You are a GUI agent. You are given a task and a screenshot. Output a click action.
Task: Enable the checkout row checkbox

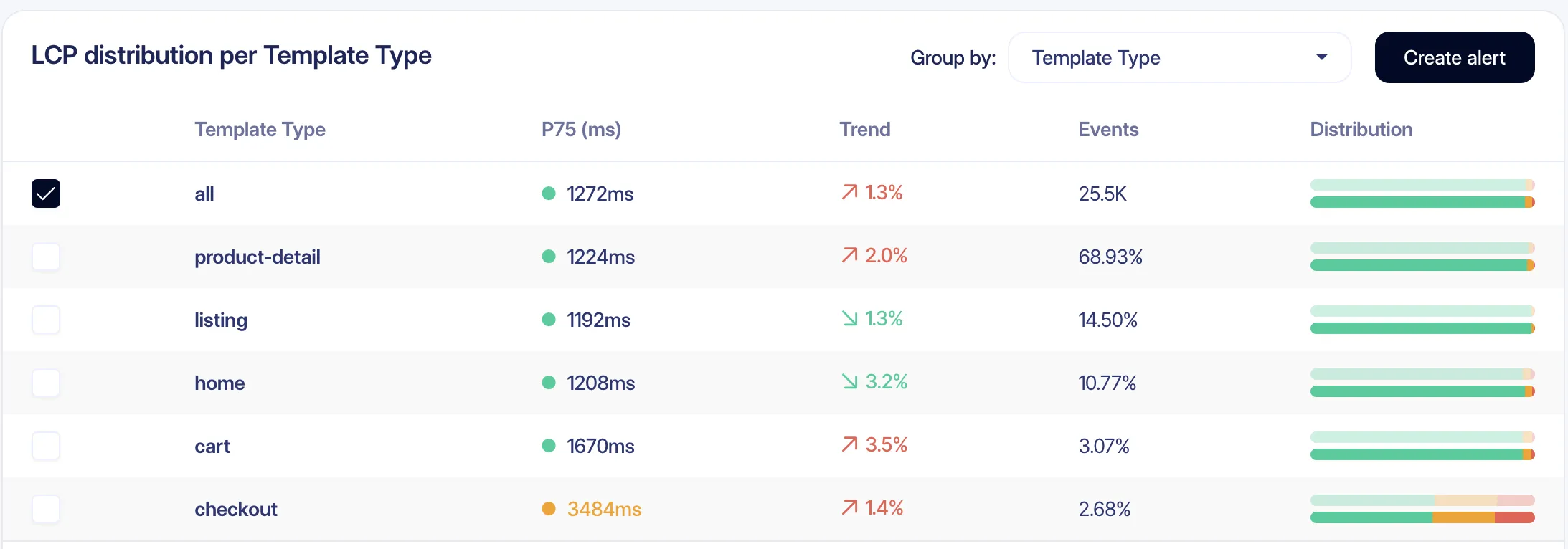click(46, 509)
